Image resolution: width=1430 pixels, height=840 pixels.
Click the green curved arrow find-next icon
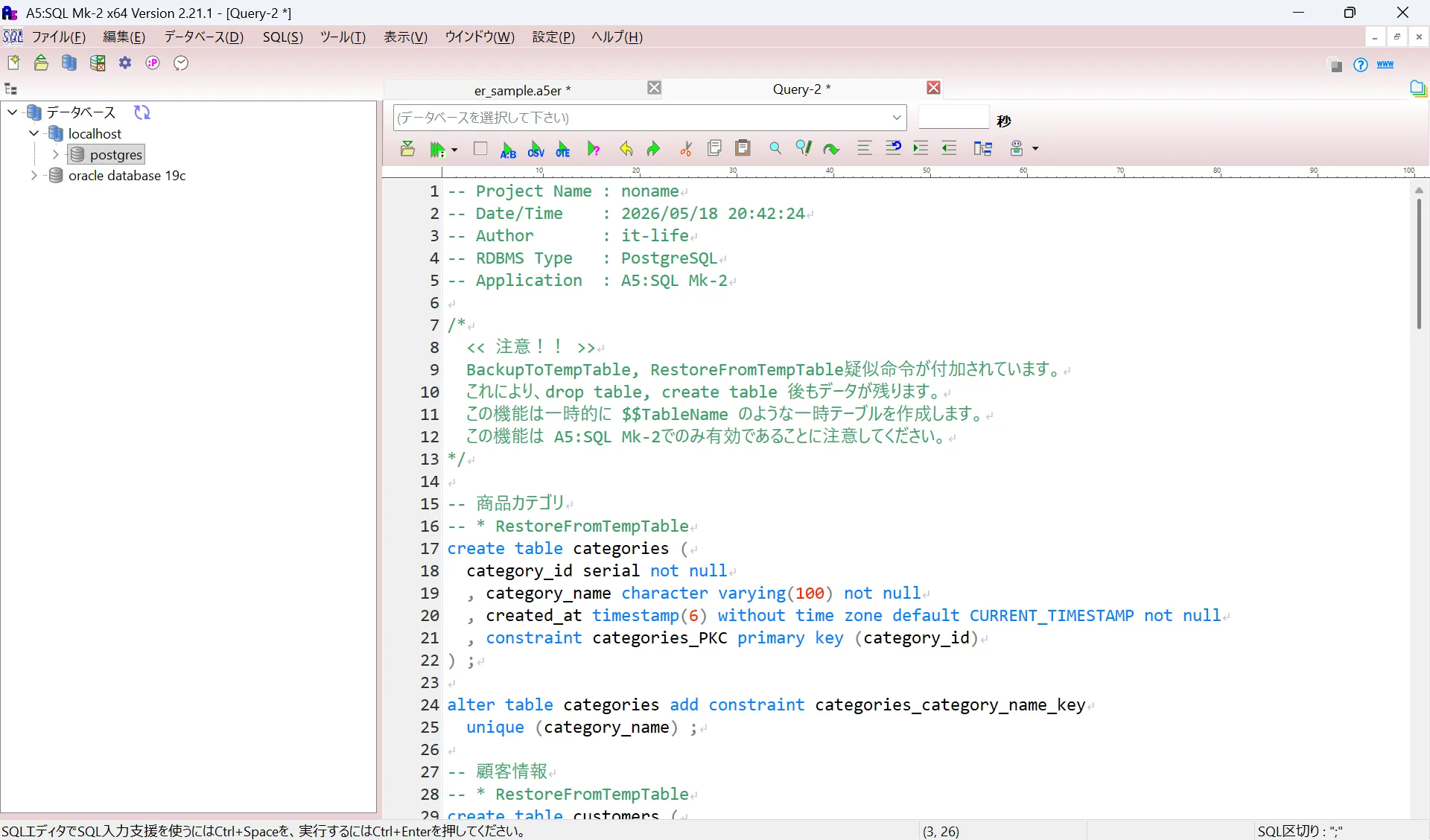click(831, 150)
